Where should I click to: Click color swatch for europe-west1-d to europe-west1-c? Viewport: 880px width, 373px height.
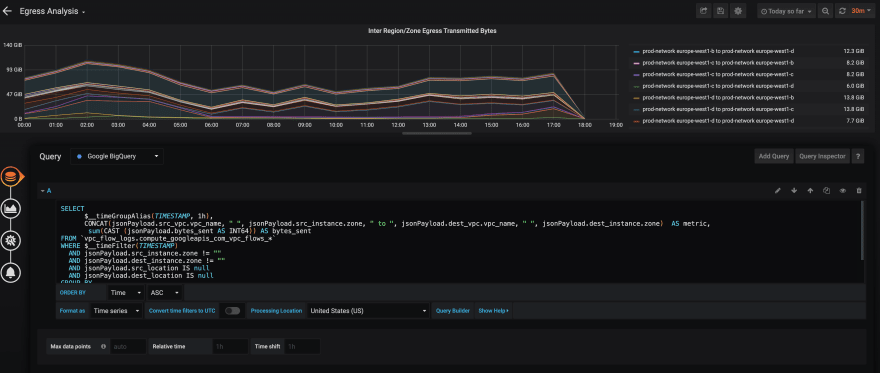coord(636,109)
